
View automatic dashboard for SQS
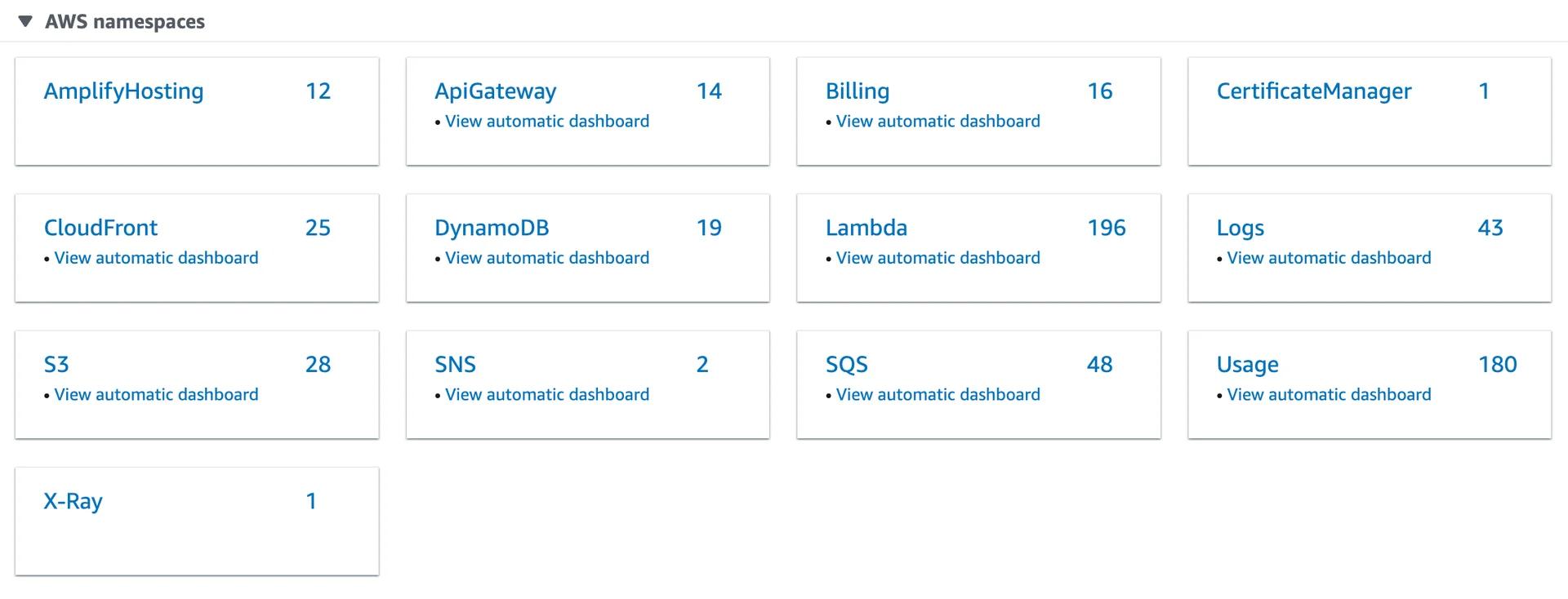[x=937, y=394]
